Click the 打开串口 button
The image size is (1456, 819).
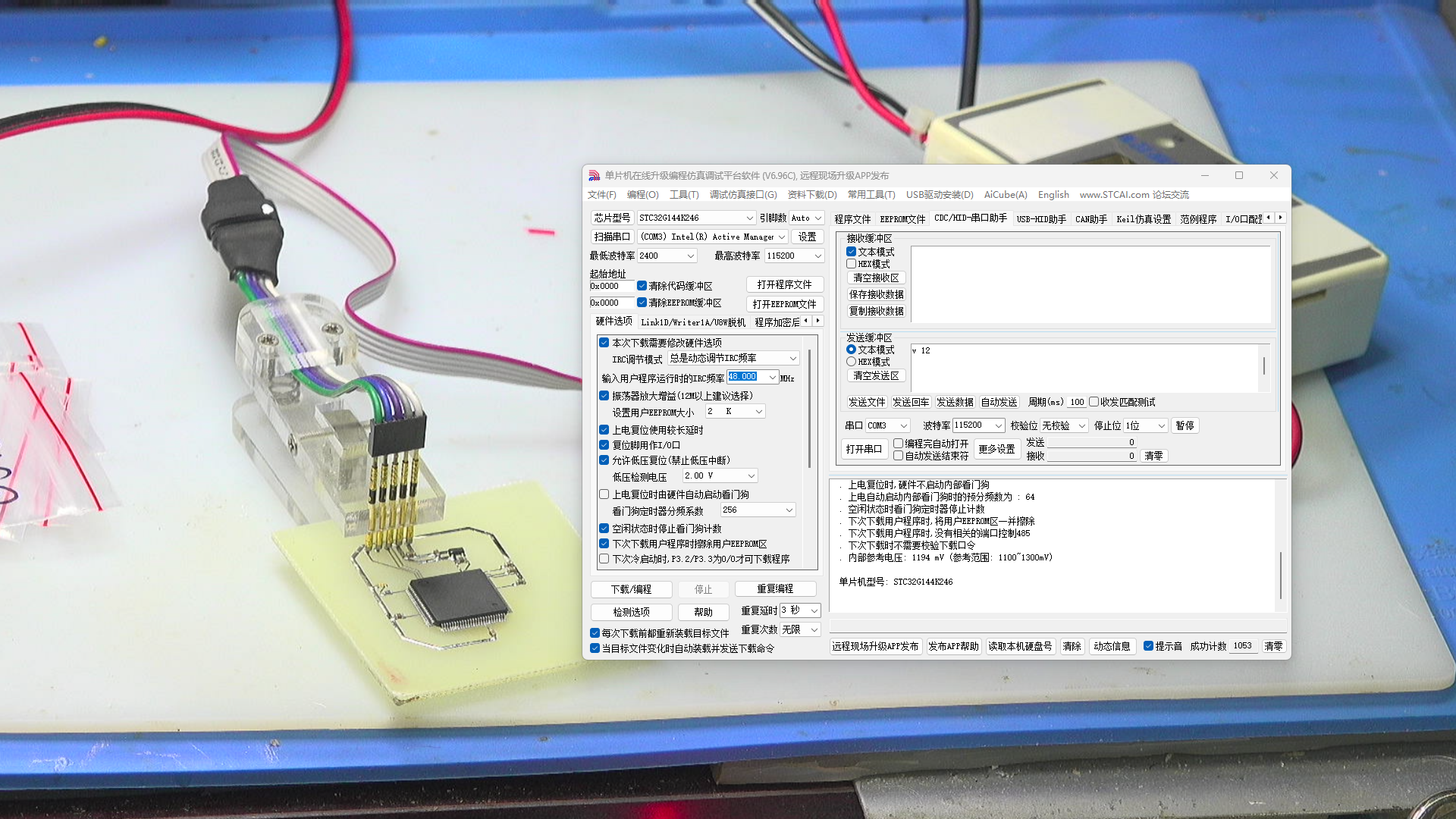(x=864, y=449)
